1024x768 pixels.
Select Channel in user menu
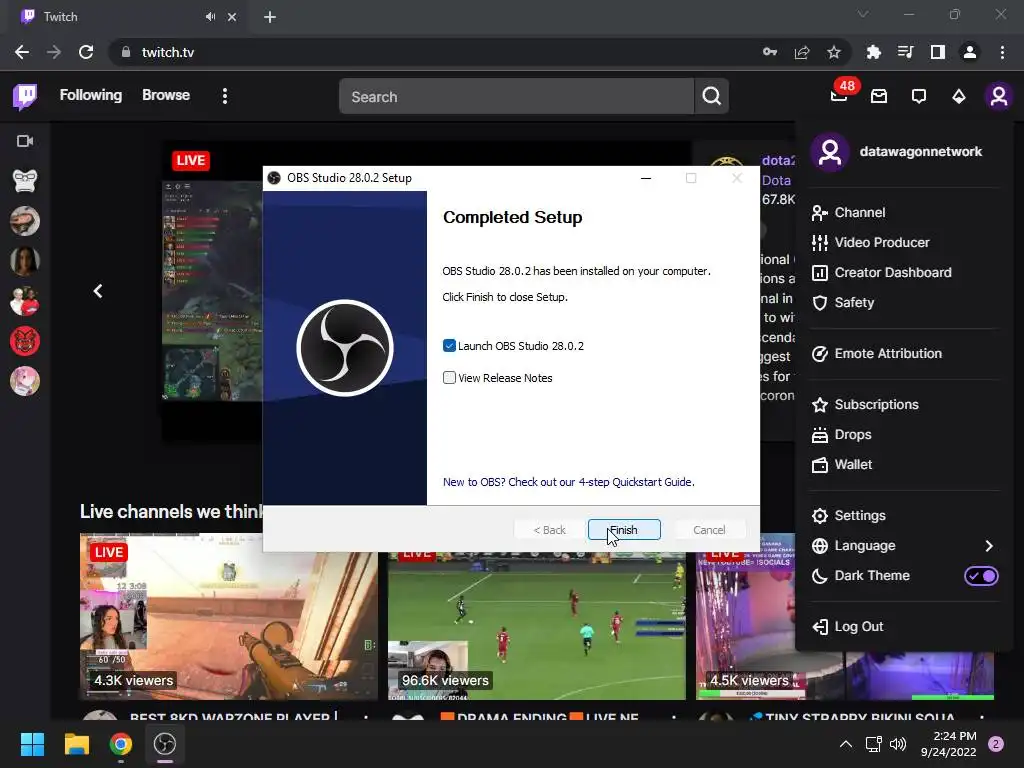point(904,212)
